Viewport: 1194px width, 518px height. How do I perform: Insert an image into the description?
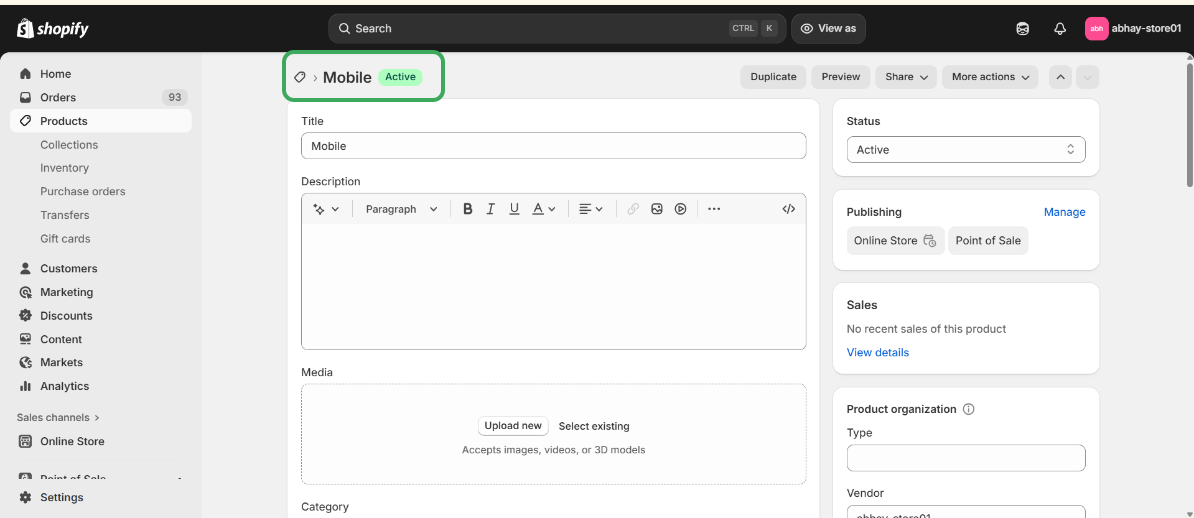[x=657, y=209]
